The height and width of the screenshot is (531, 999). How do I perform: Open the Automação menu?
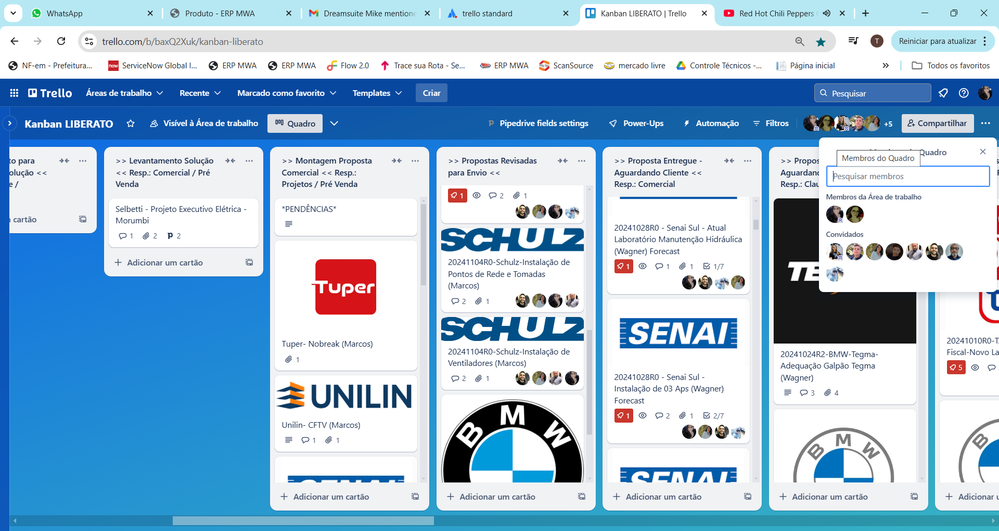(710, 124)
